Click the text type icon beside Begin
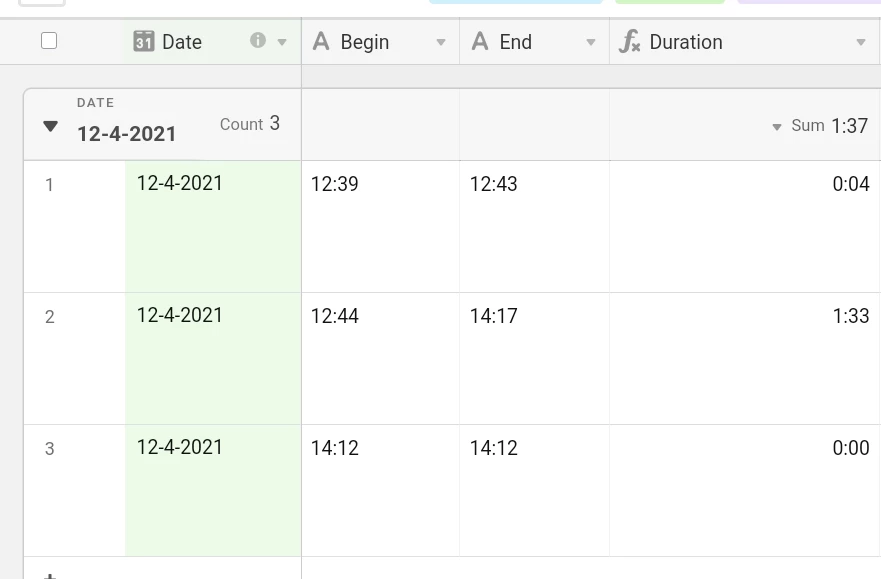 [x=321, y=42]
